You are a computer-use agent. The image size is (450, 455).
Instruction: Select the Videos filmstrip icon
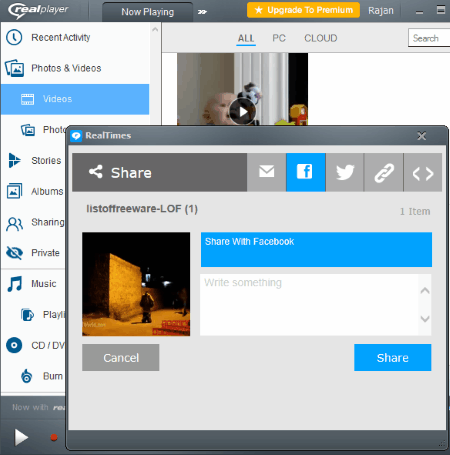(x=27, y=99)
